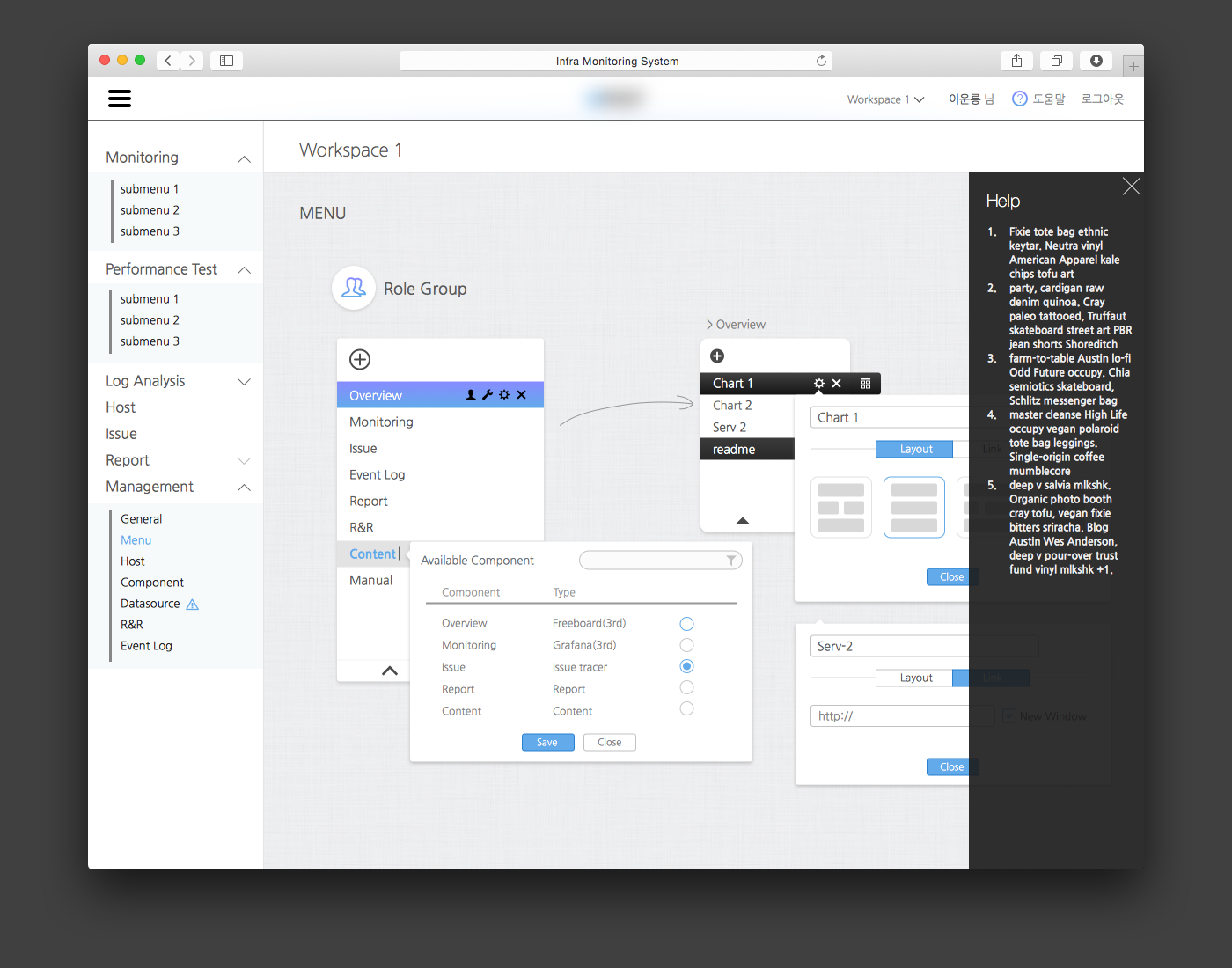The image size is (1232, 968).
Task: Click the 로그아웃 logout link
Action: coord(1103,99)
